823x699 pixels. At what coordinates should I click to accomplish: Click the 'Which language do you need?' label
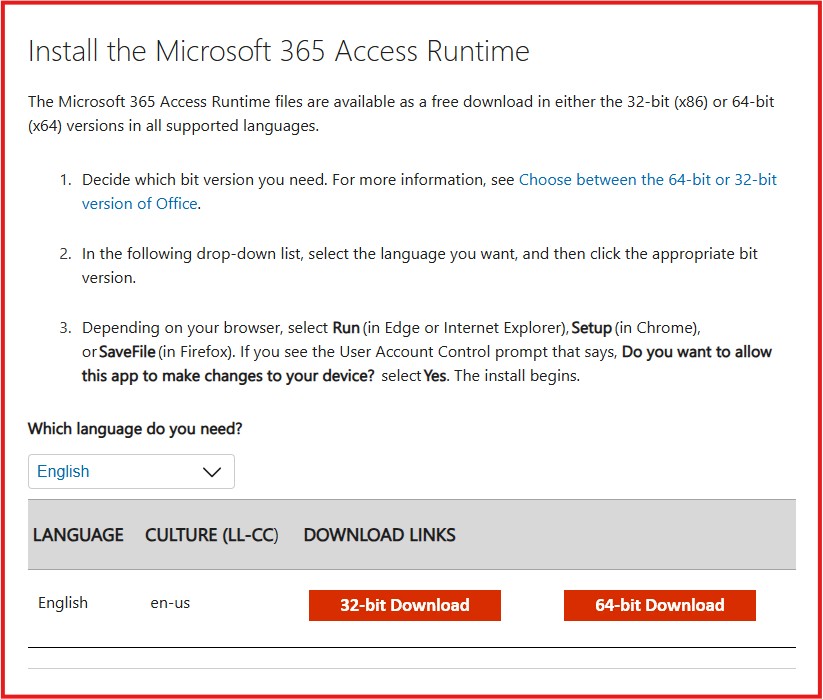135,429
